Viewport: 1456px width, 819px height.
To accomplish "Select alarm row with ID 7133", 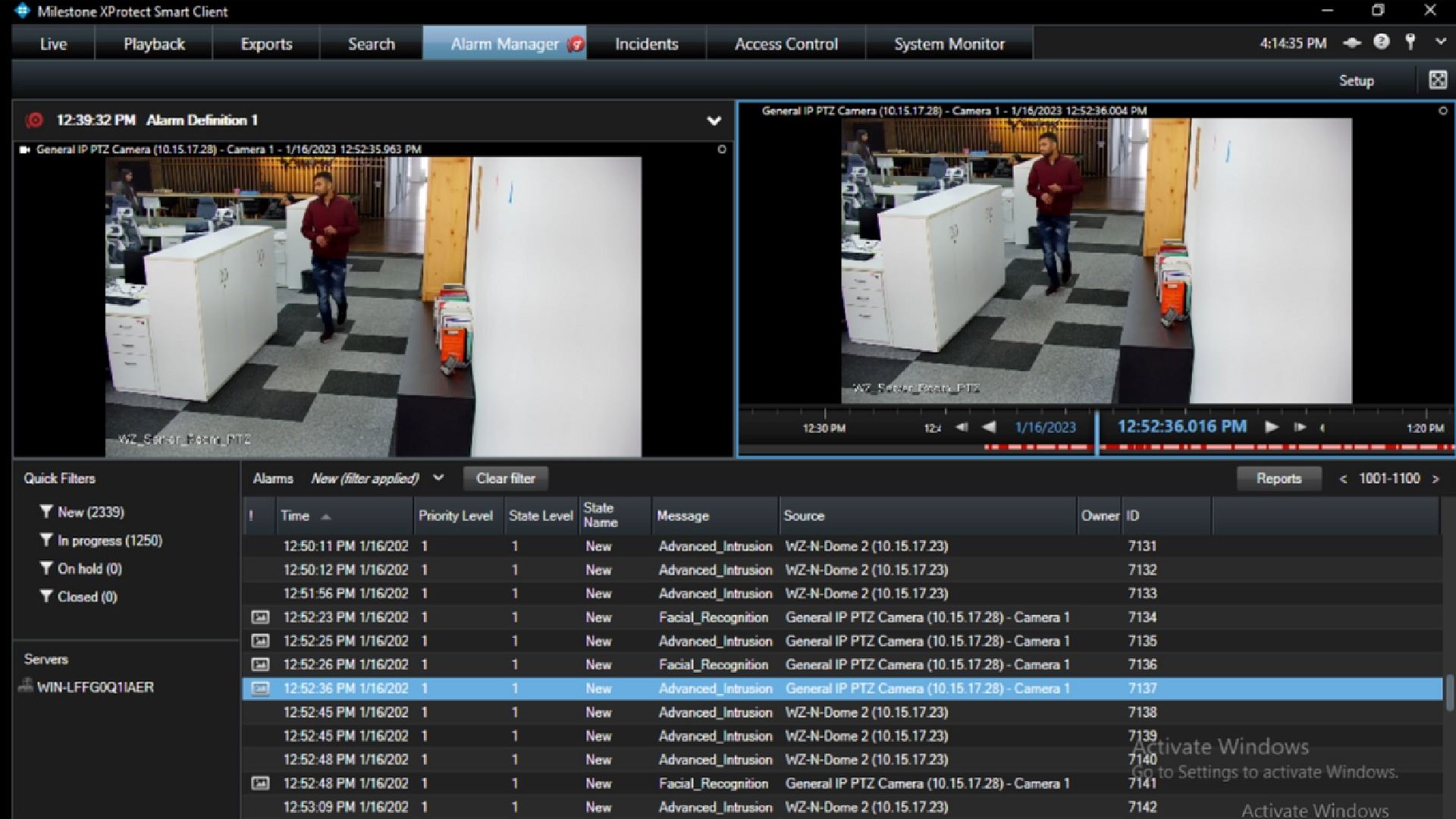I will (842, 594).
